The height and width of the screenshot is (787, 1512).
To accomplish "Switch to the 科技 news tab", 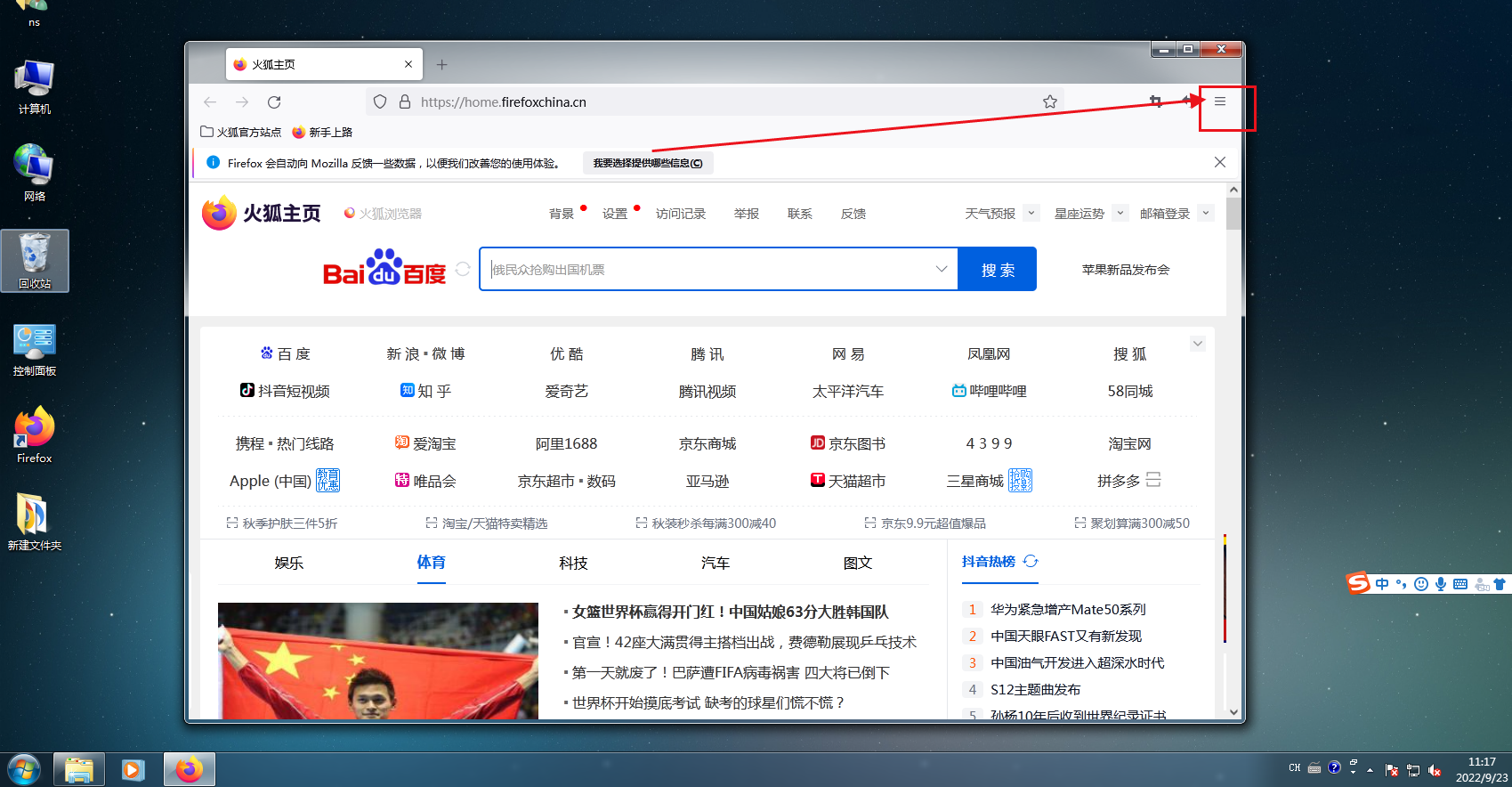I will click(573, 563).
